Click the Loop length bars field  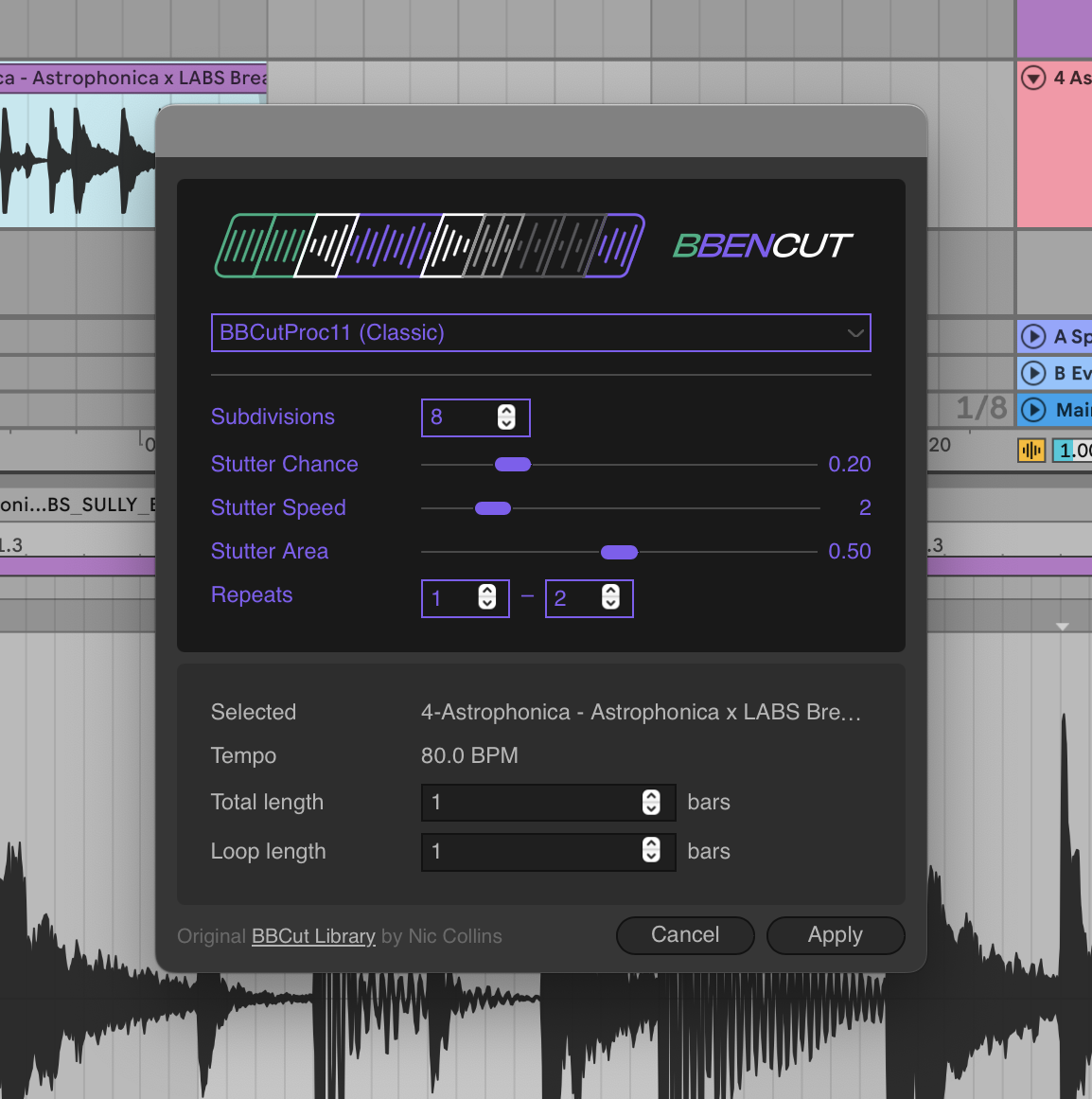point(549,852)
